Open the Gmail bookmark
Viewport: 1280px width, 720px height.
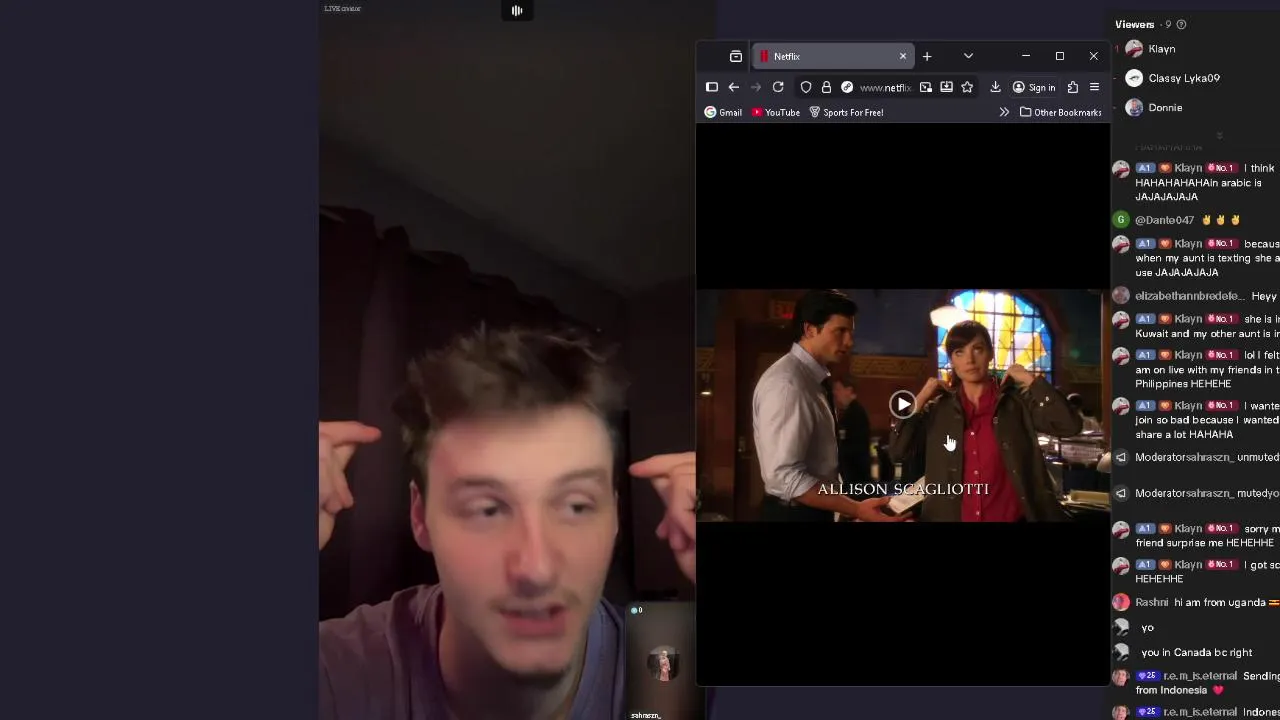723,112
